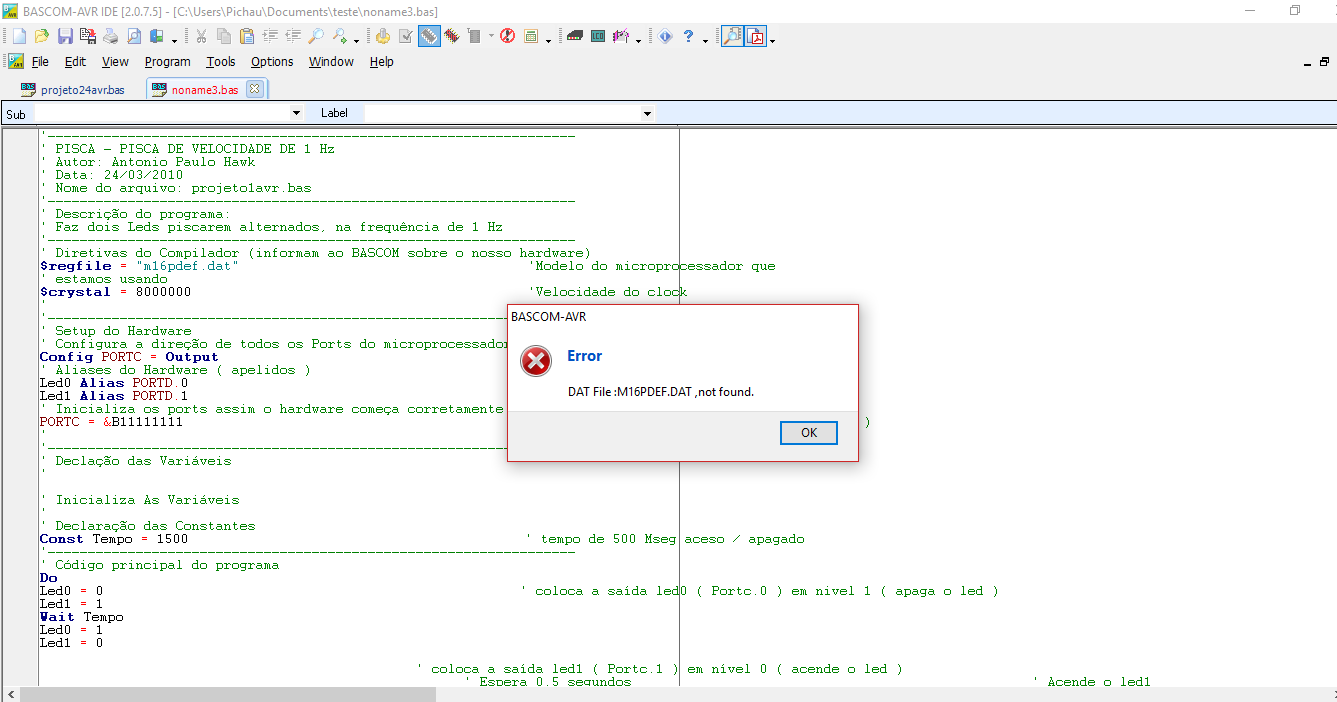Indent the block with the toolbar icon
The image size is (1337, 702).
(270, 36)
